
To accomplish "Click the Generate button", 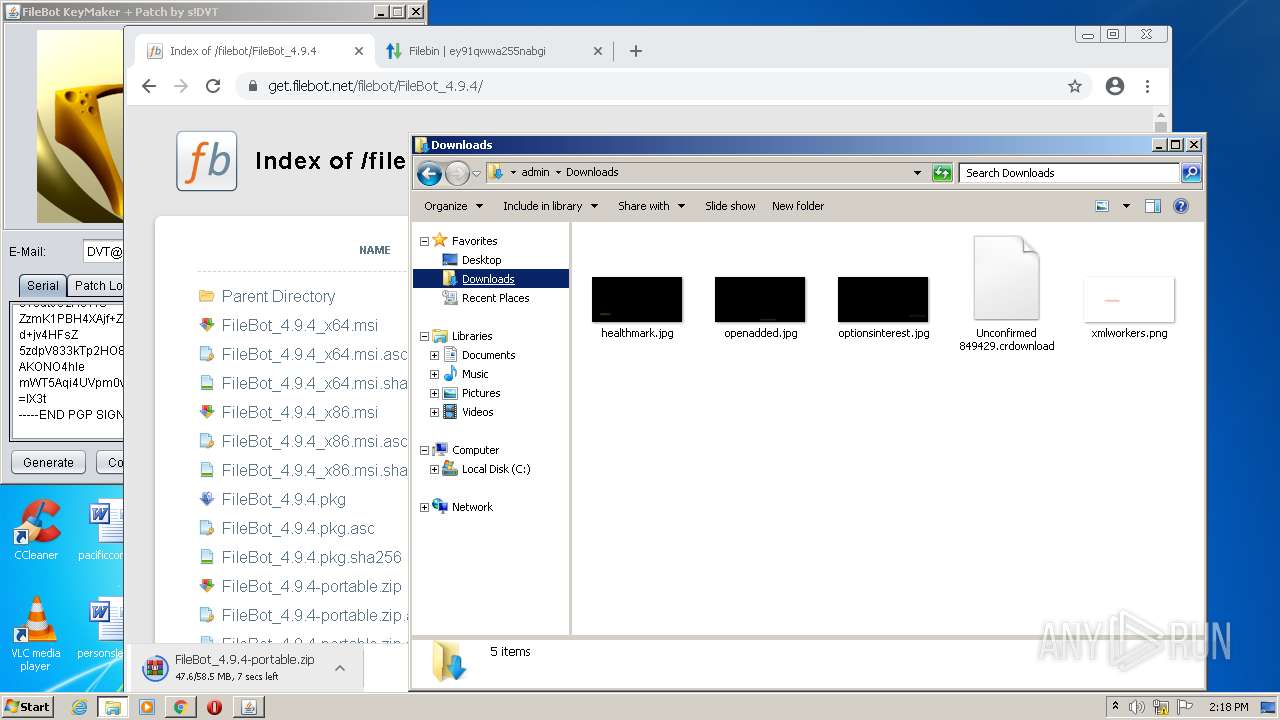I will (48, 462).
